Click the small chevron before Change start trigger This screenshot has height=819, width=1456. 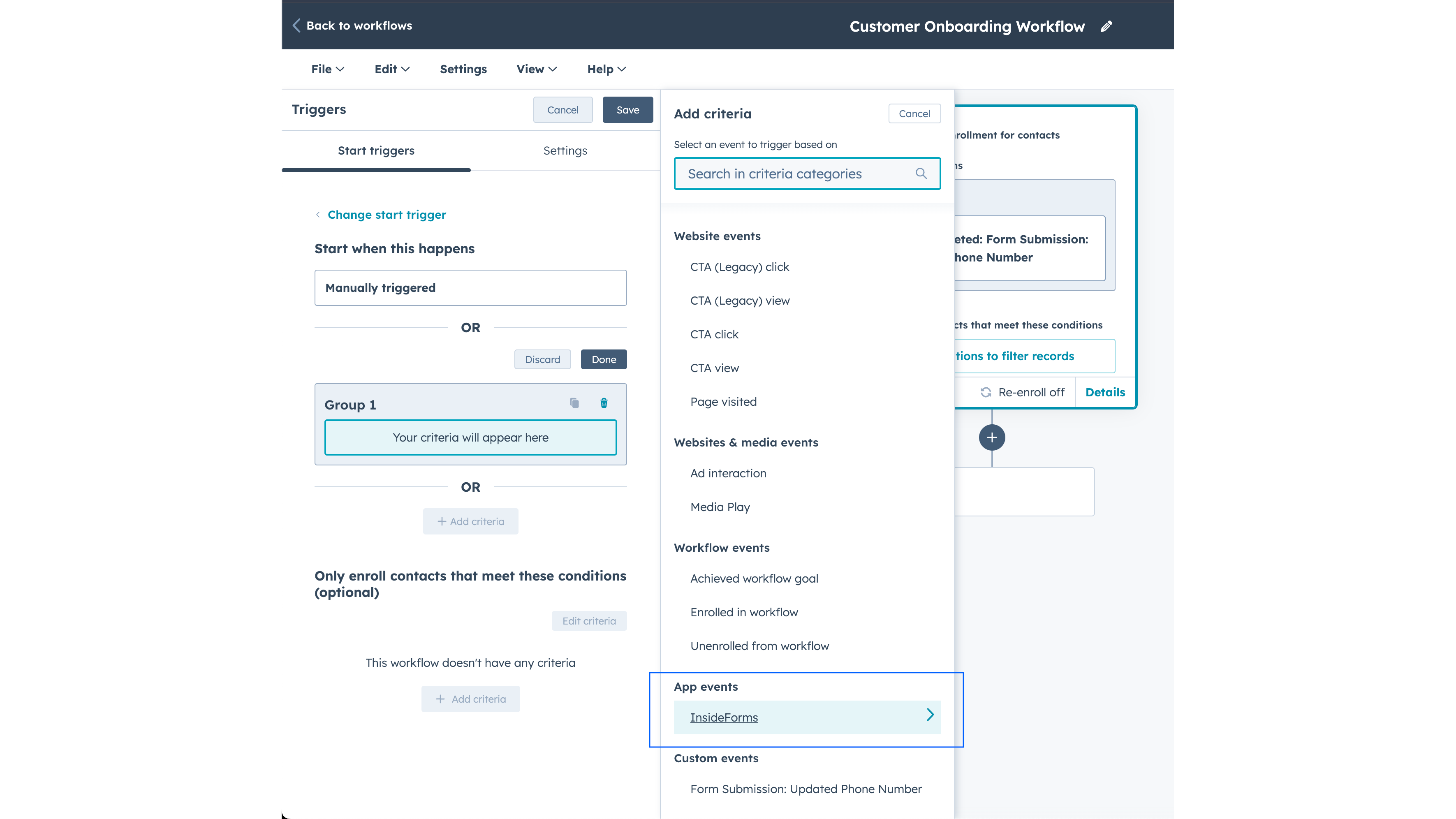coord(318,215)
